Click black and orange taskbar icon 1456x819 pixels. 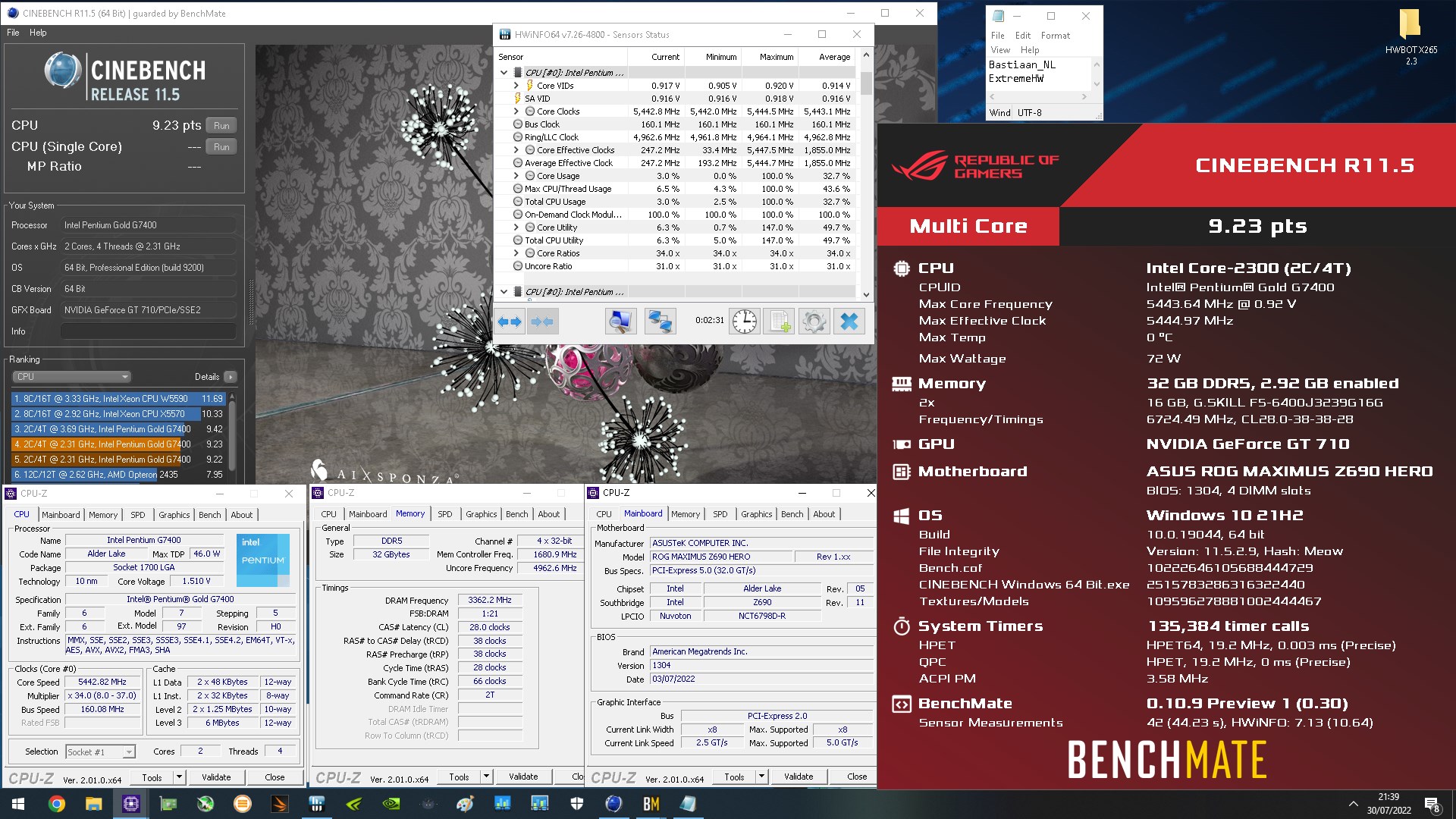pos(280,804)
